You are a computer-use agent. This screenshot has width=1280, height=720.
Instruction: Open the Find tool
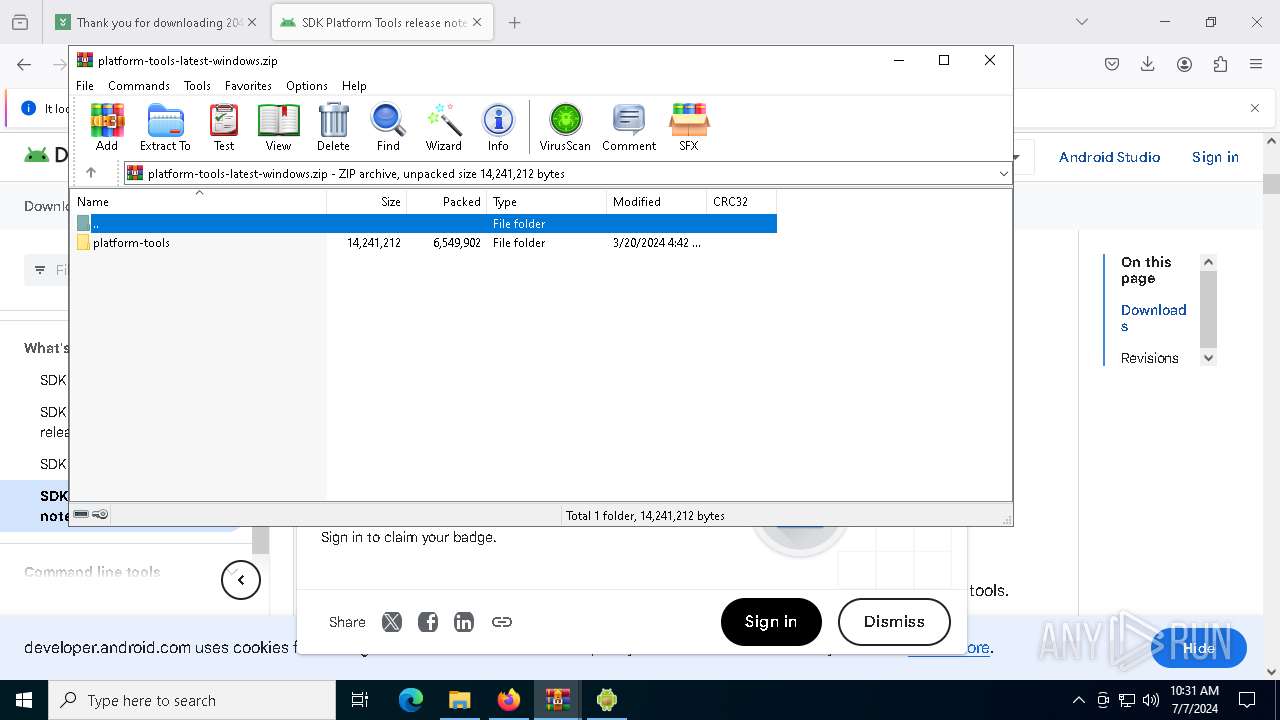[x=388, y=127]
